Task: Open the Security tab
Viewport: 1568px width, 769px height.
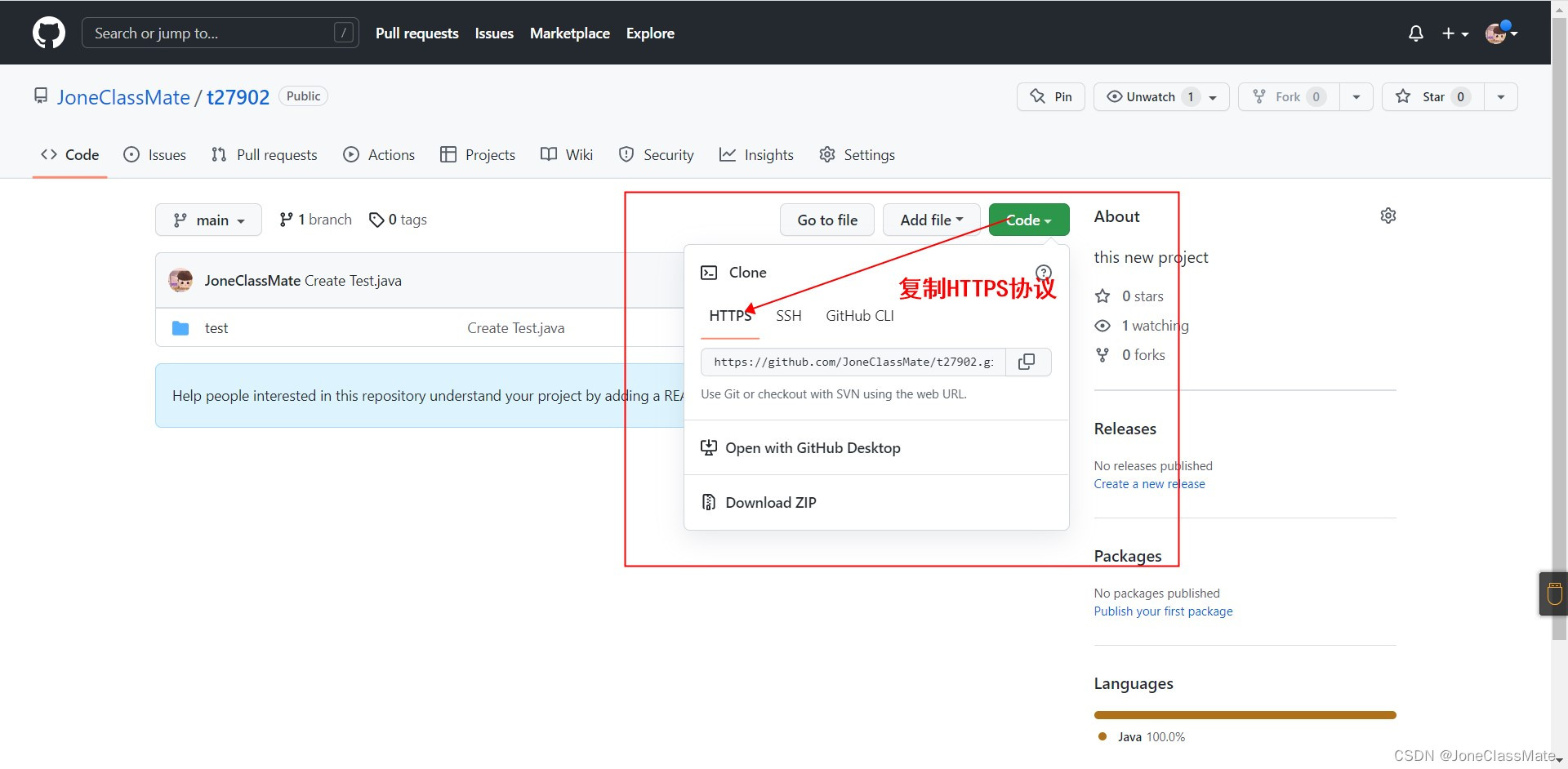Action: click(x=657, y=154)
